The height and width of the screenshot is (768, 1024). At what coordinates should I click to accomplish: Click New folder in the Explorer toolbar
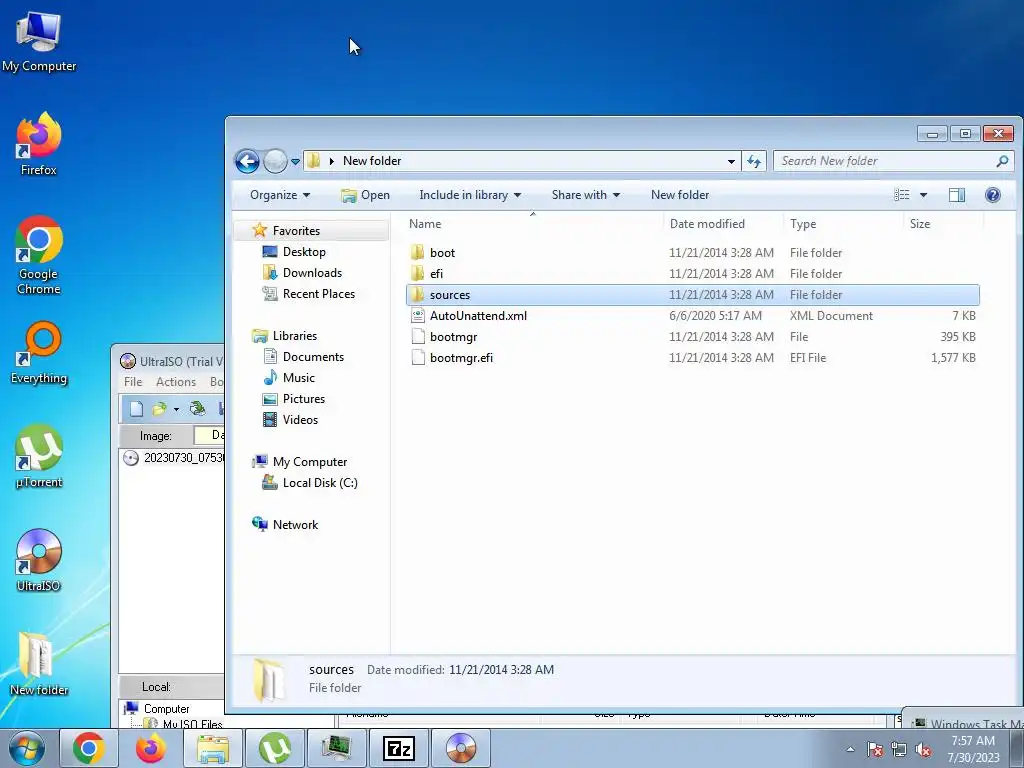(x=680, y=195)
